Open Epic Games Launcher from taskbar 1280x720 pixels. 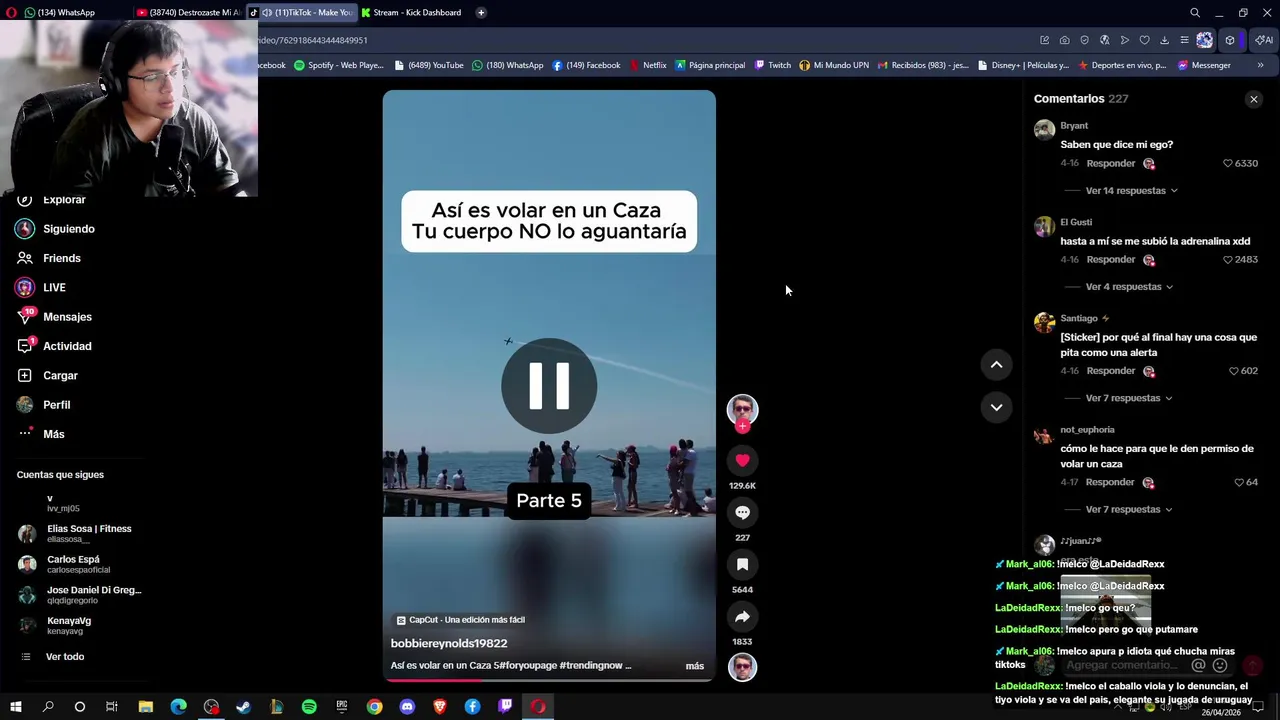click(x=342, y=707)
